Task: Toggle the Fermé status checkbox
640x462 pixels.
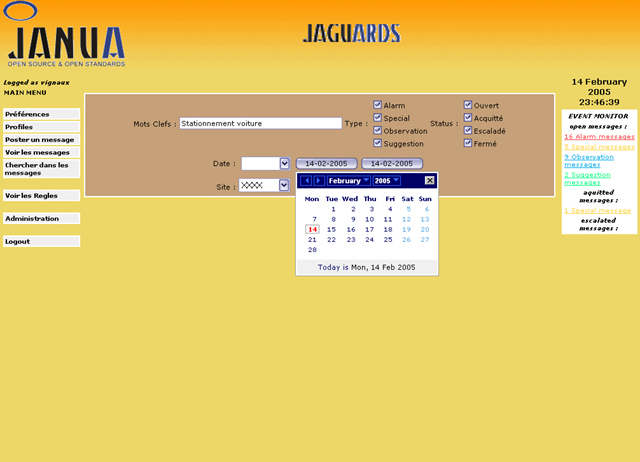Action: coord(468,143)
